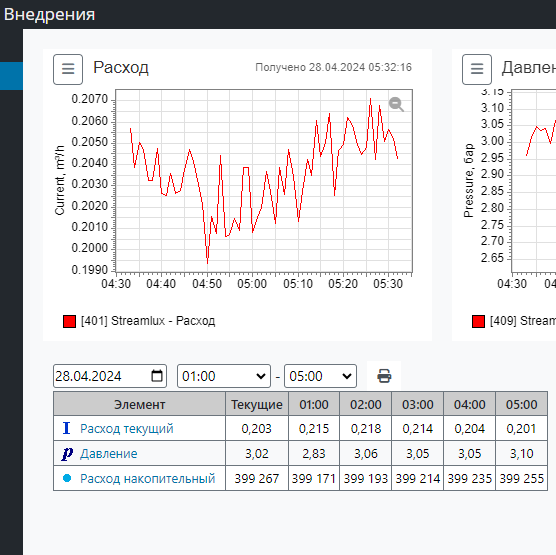Click the 01:00 column header
The height and width of the screenshot is (555, 556).
[x=314, y=404]
